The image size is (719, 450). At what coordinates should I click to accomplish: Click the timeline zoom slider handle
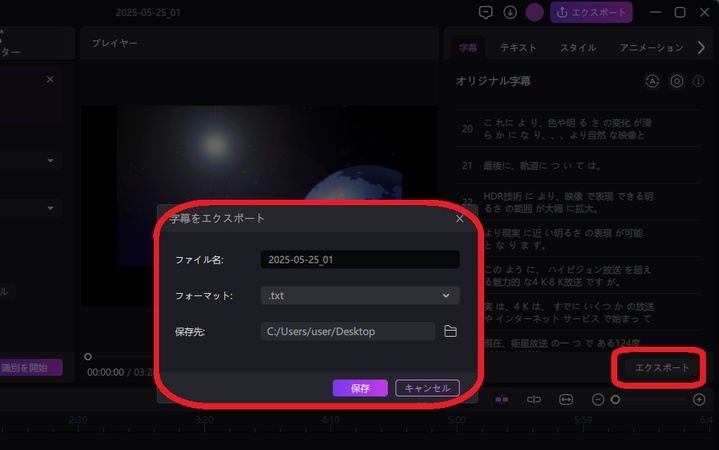(615, 400)
